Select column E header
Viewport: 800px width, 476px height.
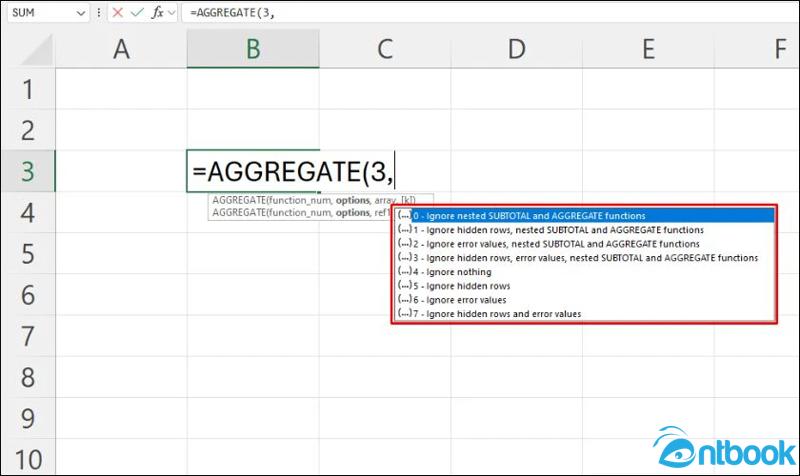tap(648, 49)
